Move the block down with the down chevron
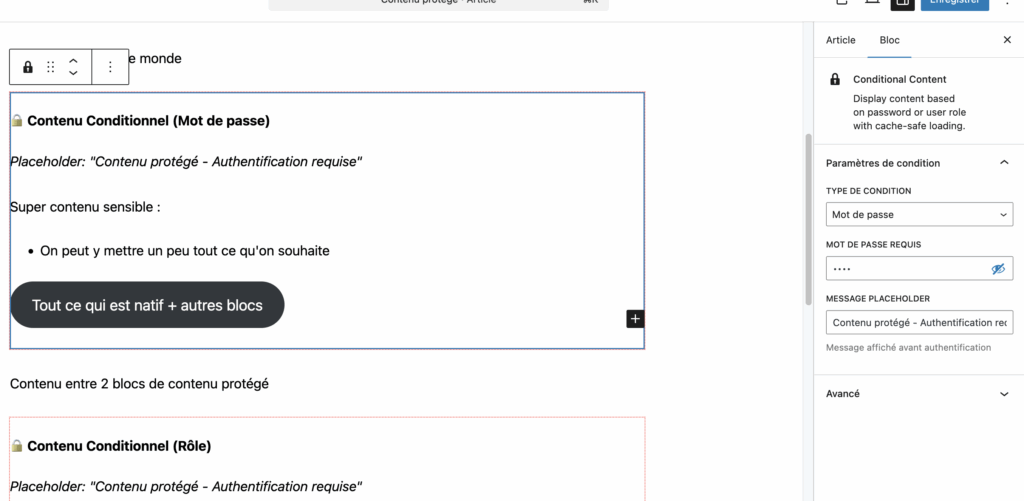This screenshot has width=1024, height=501. coord(73,73)
